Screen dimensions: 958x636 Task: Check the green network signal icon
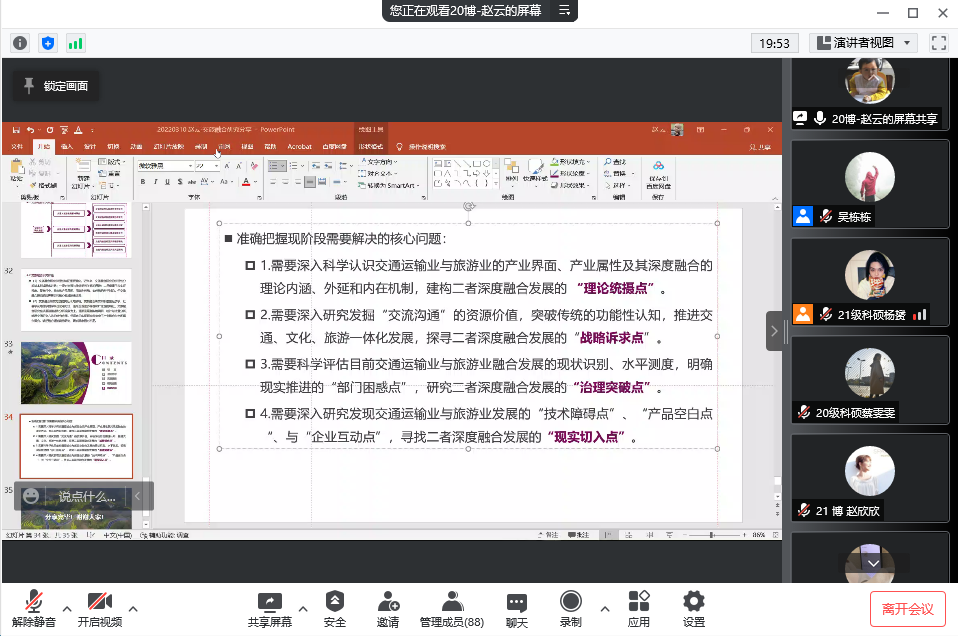pos(76,43)
